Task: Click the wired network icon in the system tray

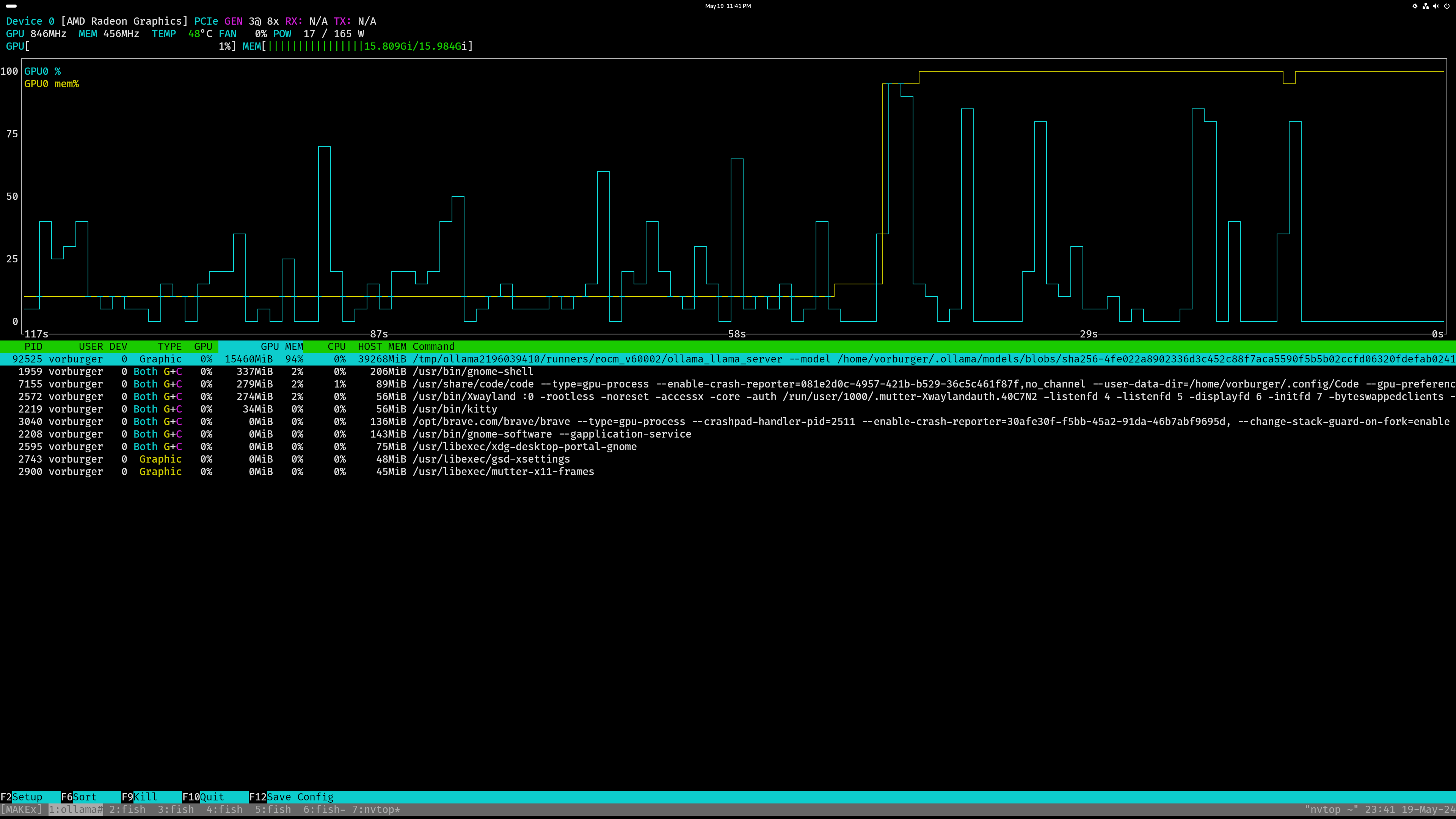Action: click(x=1426, y=6)
